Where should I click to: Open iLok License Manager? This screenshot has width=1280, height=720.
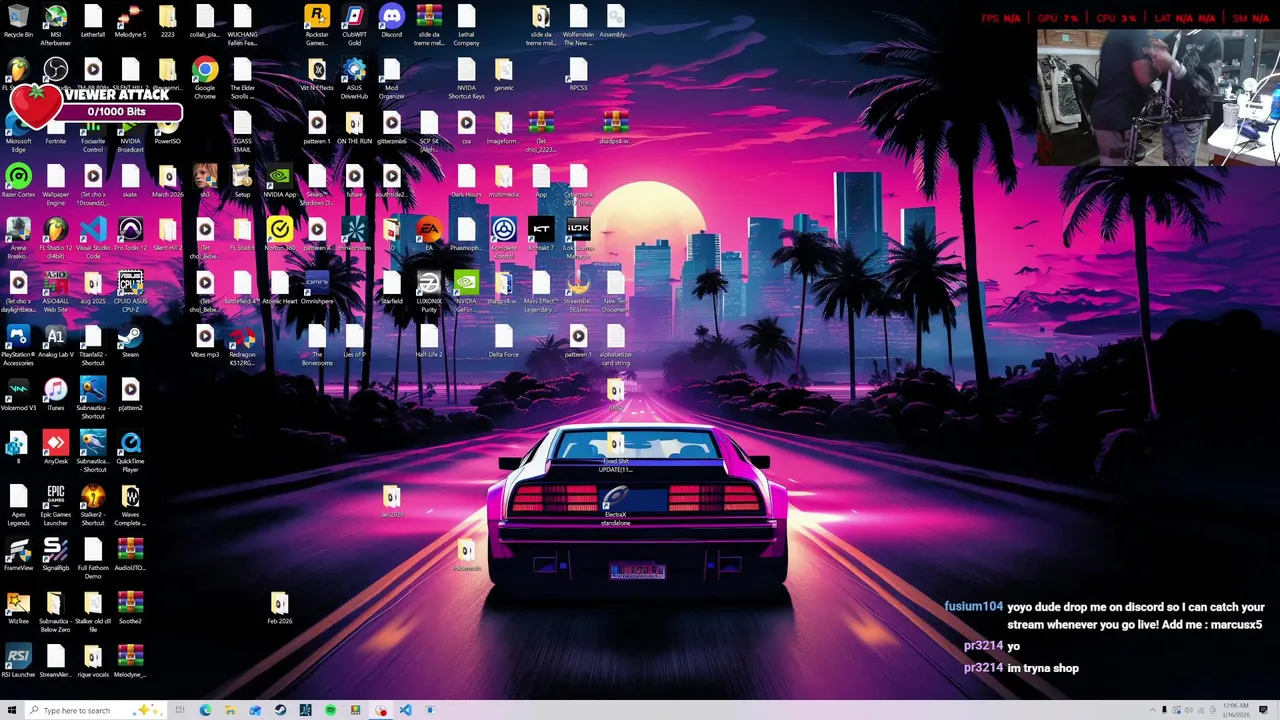(578, 240)
